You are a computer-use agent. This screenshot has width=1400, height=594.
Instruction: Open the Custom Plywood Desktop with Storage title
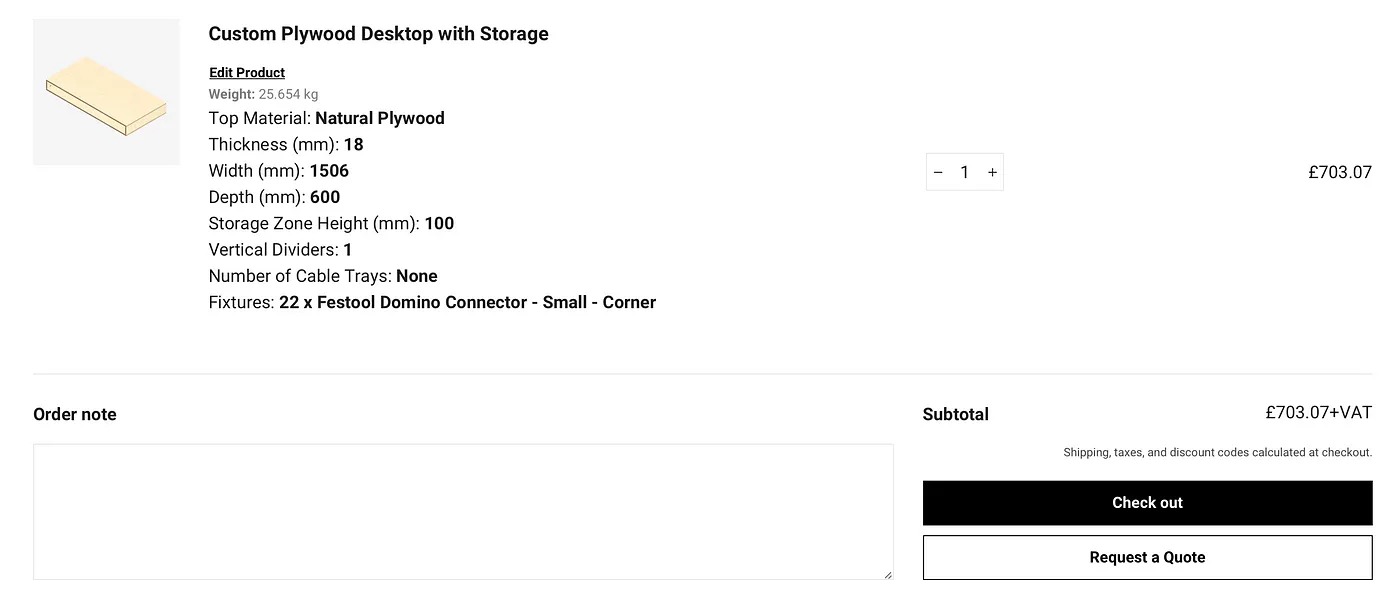pos(378,34)
